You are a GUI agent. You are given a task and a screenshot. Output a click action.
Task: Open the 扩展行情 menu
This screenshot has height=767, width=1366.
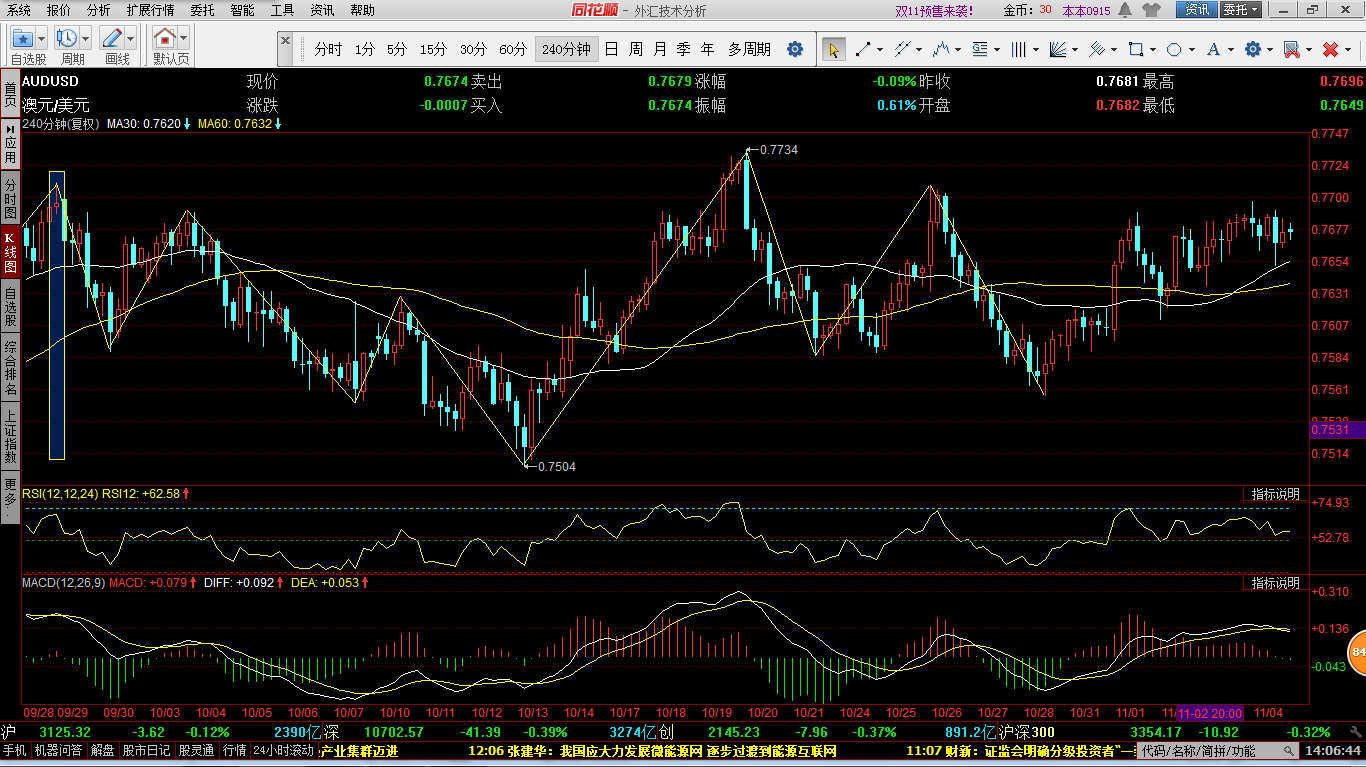150,10
